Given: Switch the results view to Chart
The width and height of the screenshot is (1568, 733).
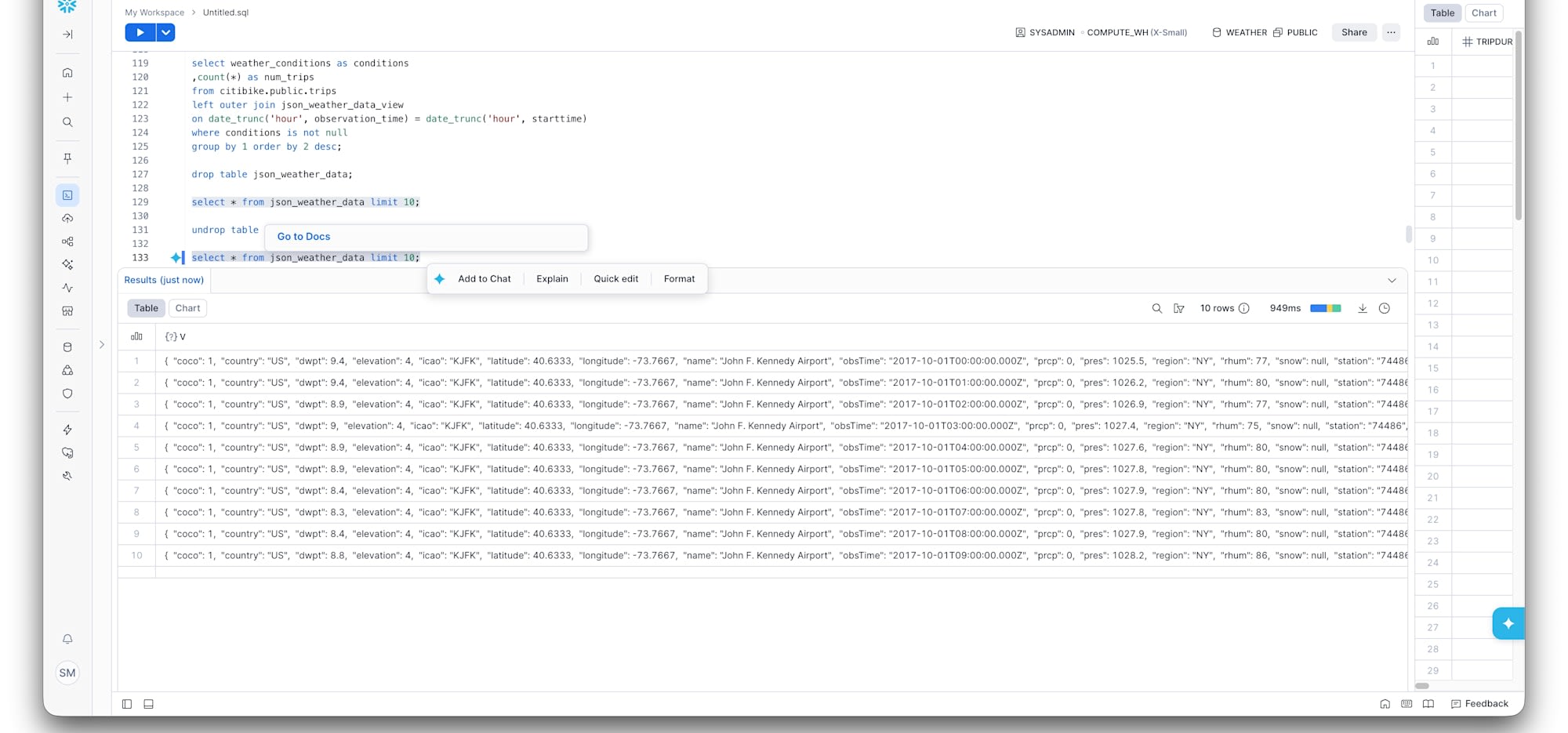Looking at the screenshot, I should coord(187,308).
